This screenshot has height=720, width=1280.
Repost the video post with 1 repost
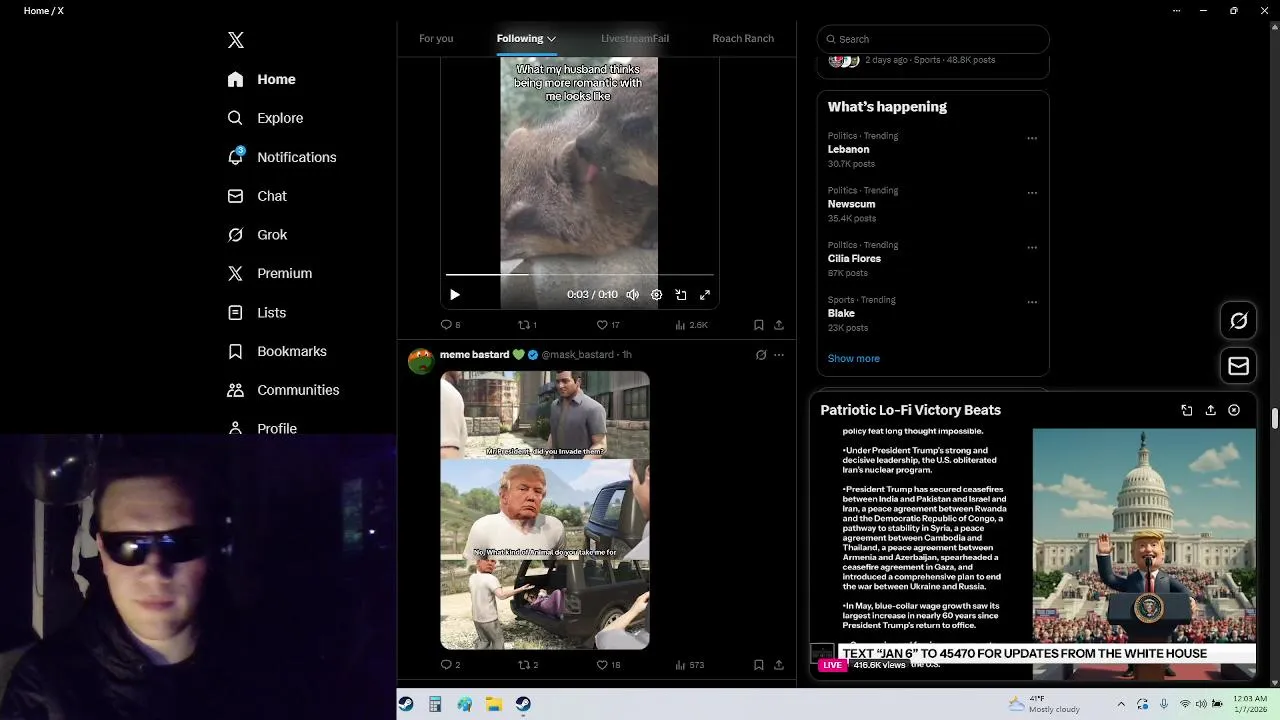527,325
